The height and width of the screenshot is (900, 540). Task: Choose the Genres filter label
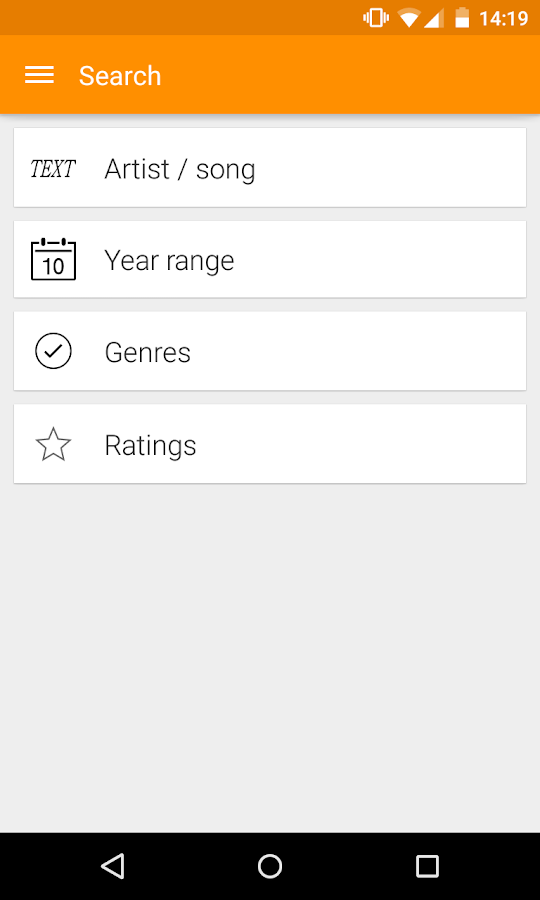(147, 352)
